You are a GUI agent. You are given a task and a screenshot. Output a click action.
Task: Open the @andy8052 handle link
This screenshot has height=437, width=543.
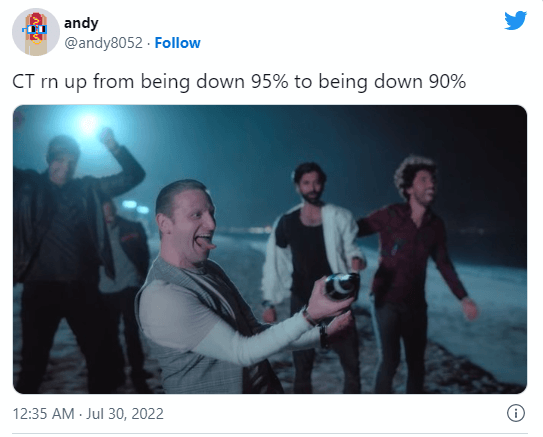[104, 43]
